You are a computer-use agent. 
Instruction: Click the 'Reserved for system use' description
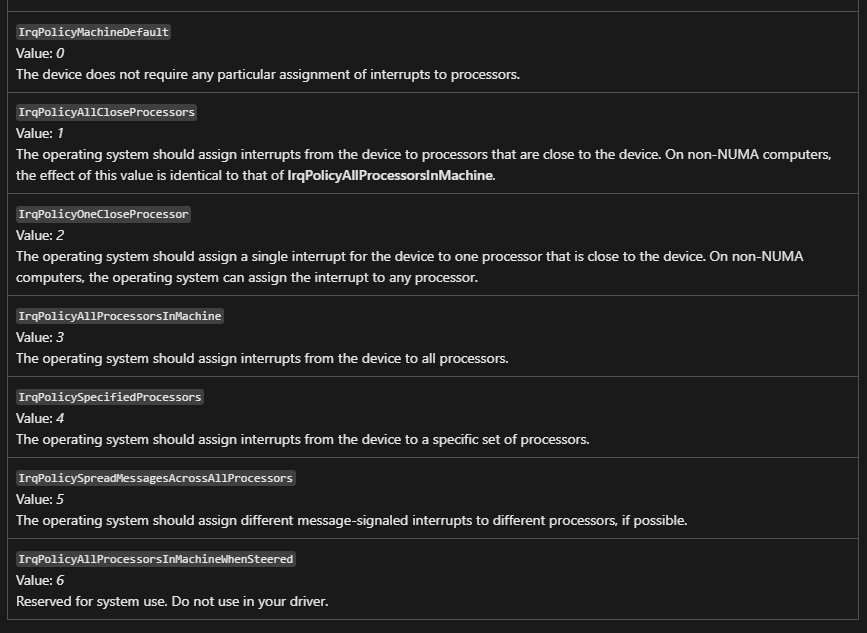coord(172,601)
